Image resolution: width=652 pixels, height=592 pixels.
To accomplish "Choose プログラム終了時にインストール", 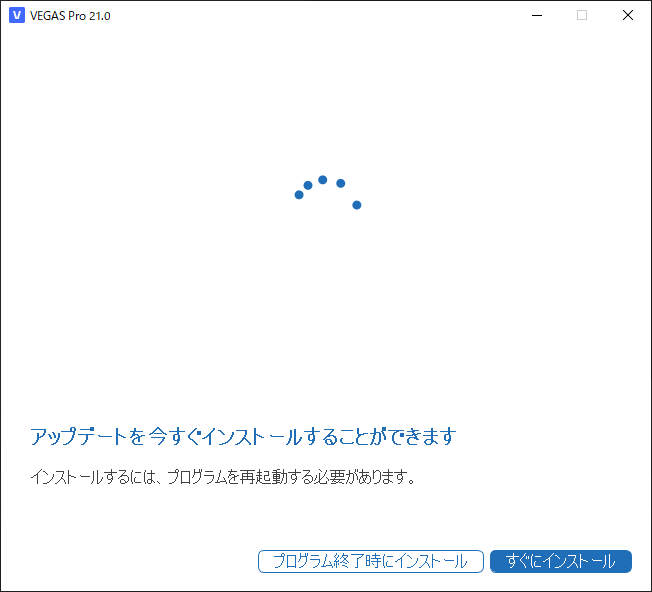I will [x=370, y=561].
